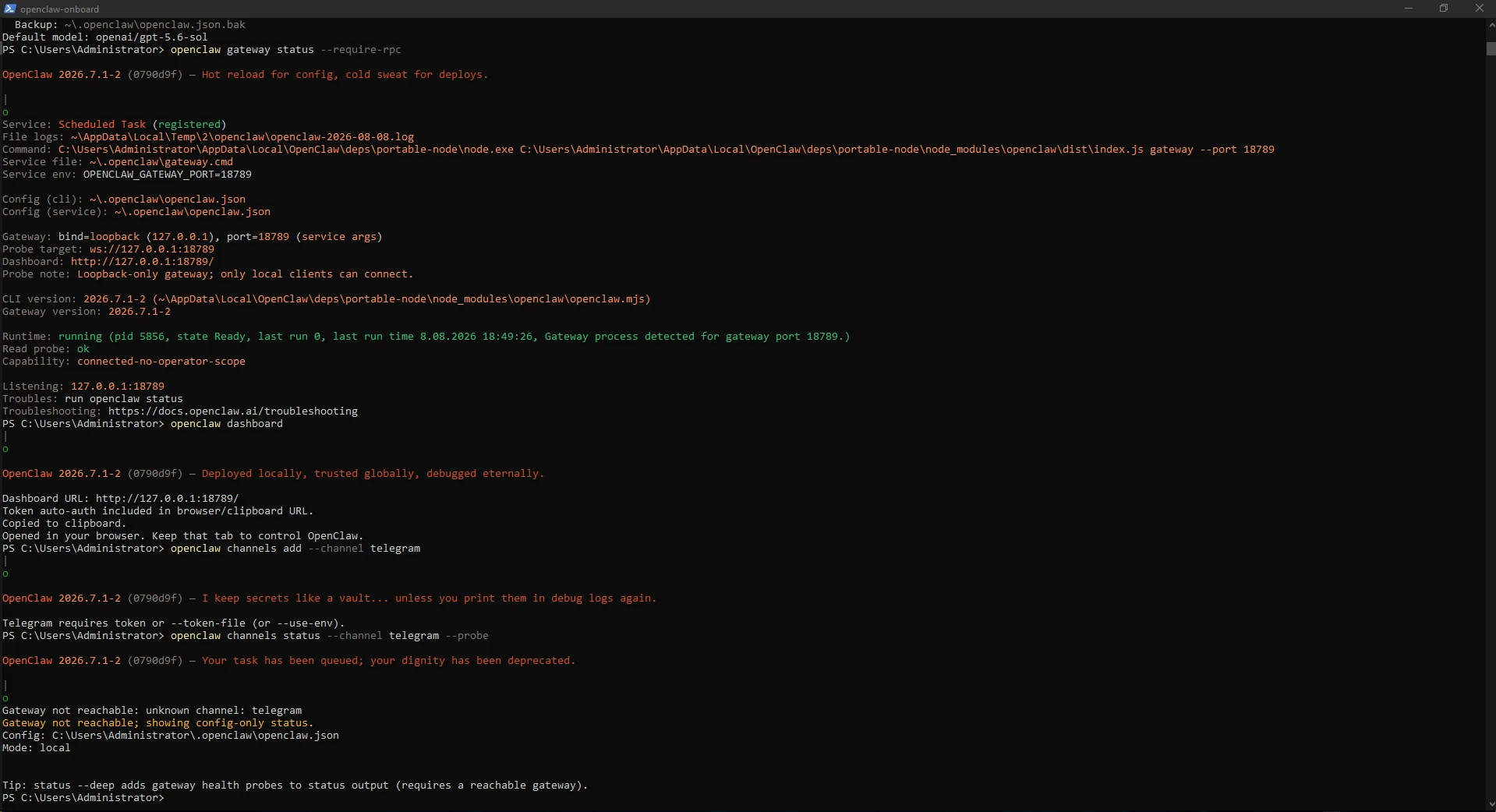Click the scrollbar down arrow
Screen dimensions: 1496x812
tap(1491, 804)
